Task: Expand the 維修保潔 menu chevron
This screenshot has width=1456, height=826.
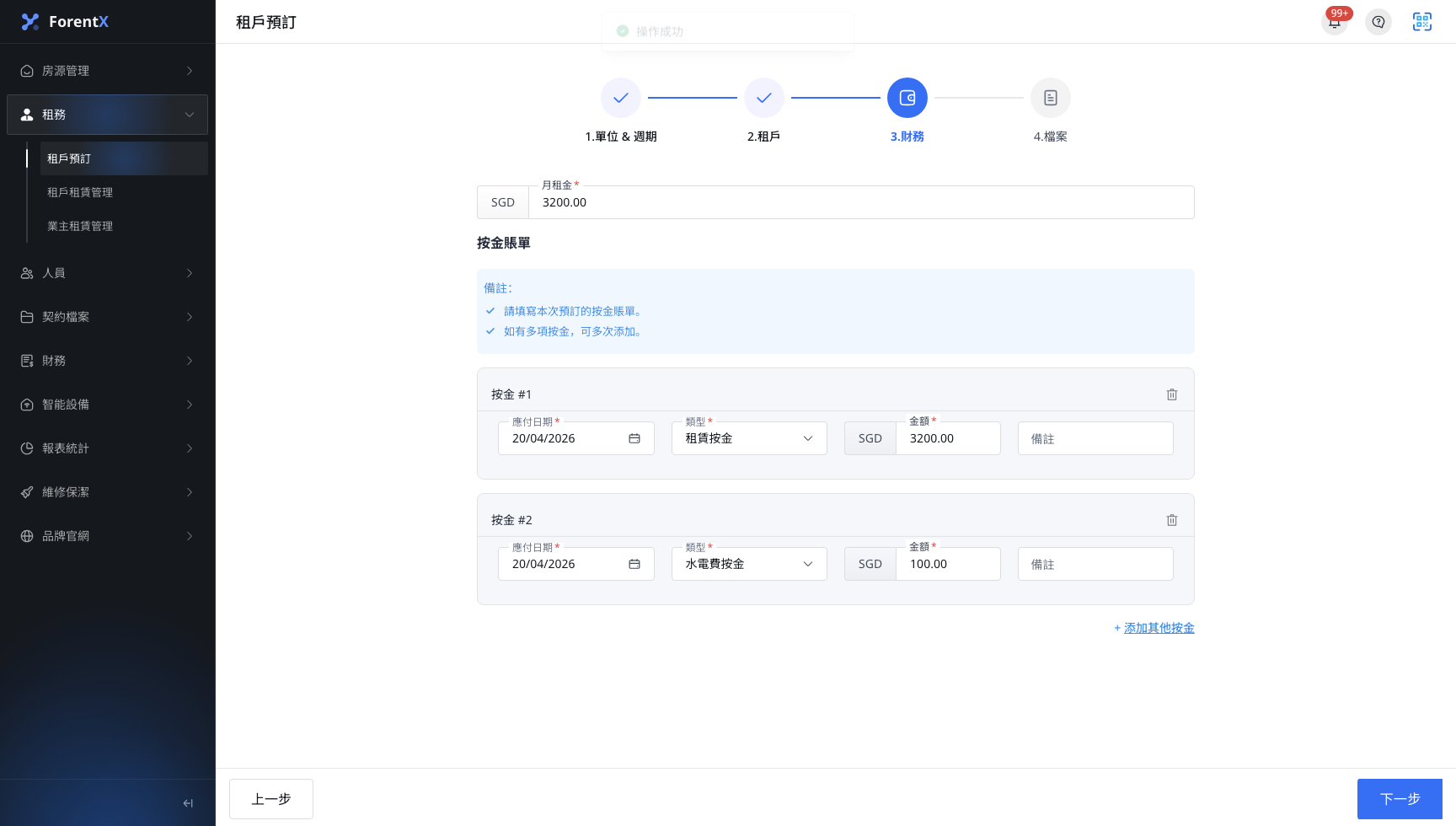Action: pos(190,492)
